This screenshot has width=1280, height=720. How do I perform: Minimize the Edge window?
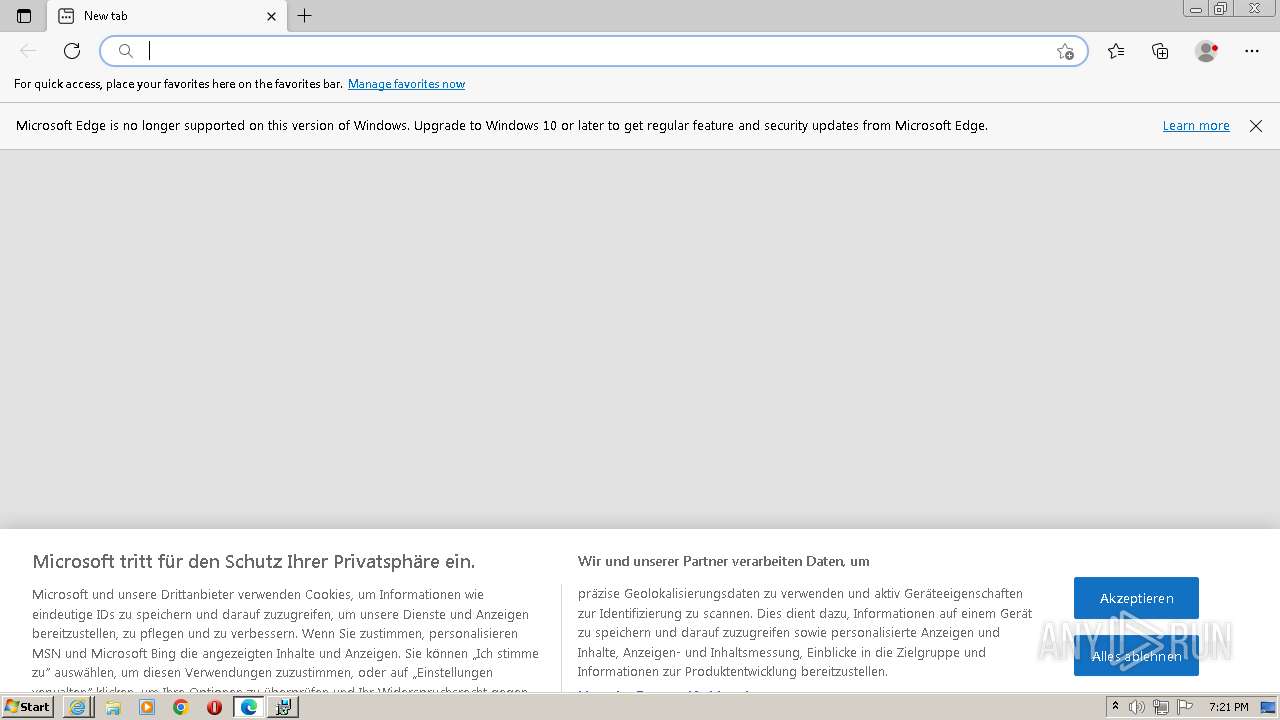1195,9
